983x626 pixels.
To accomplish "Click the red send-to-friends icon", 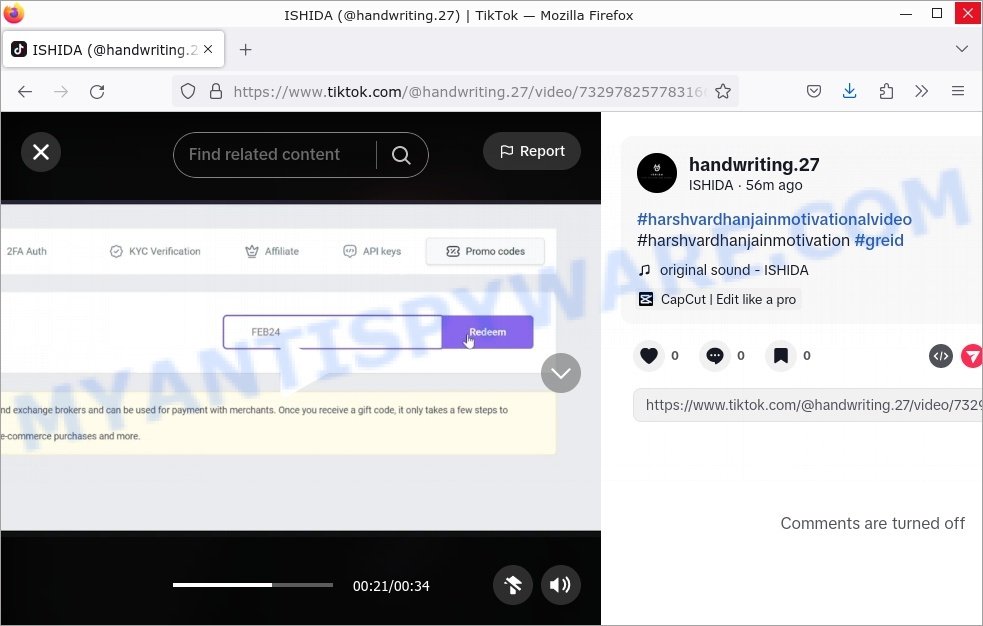I will pos(972,357).
